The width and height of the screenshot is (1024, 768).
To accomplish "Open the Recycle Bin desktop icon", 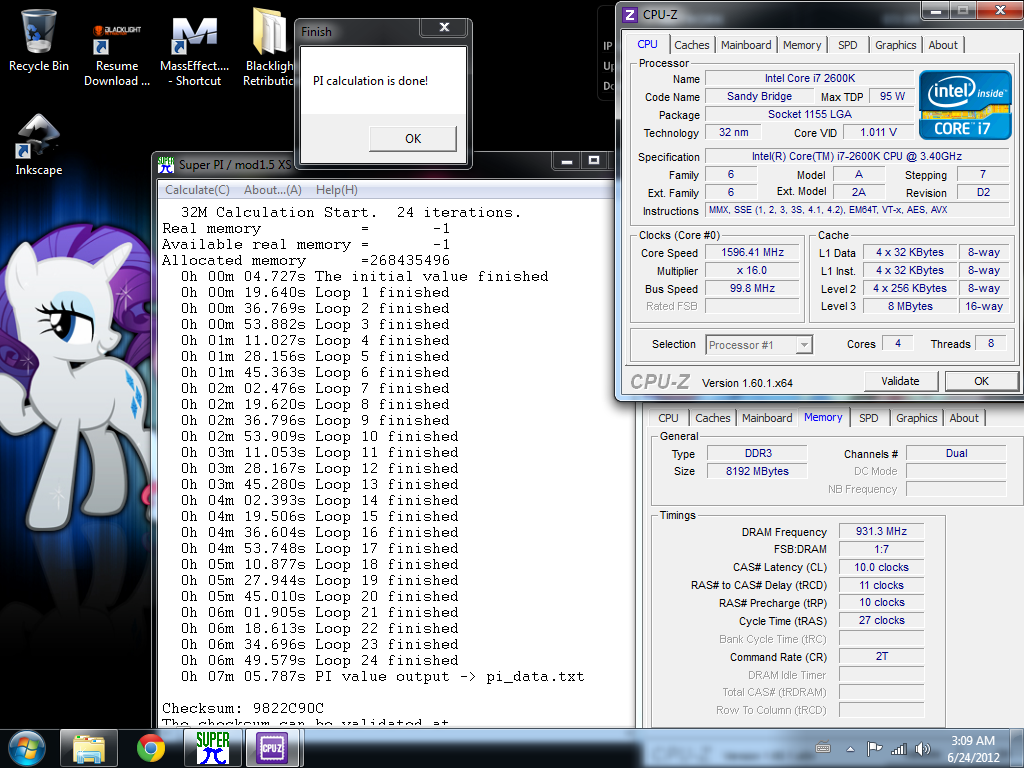I will tap(39, 40).
